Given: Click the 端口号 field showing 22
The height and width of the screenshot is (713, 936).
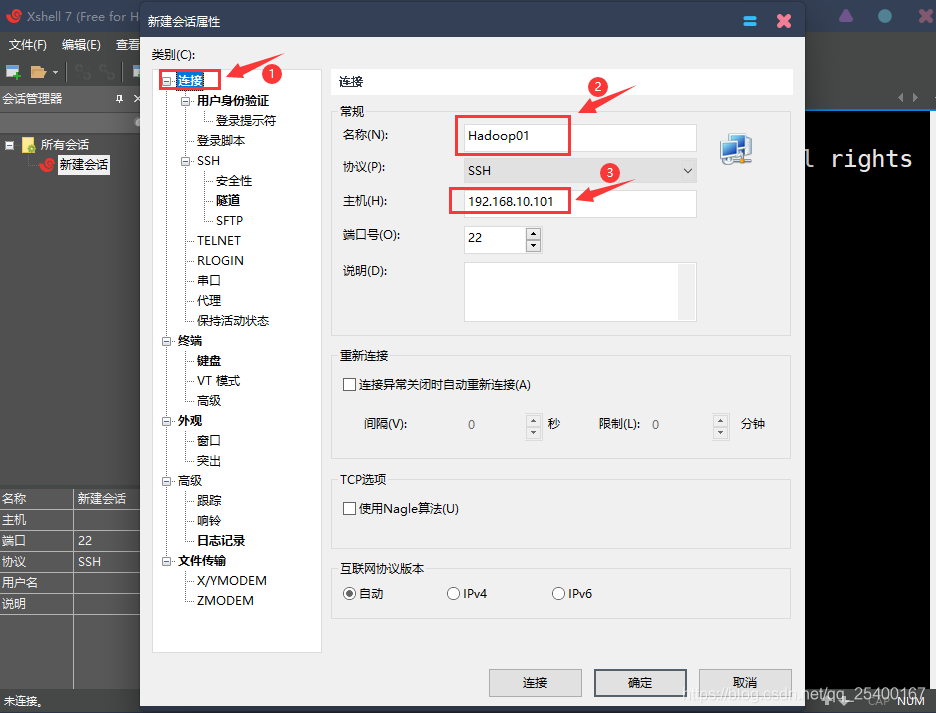Looking at the screenshot, I should (x=495, y=239).
